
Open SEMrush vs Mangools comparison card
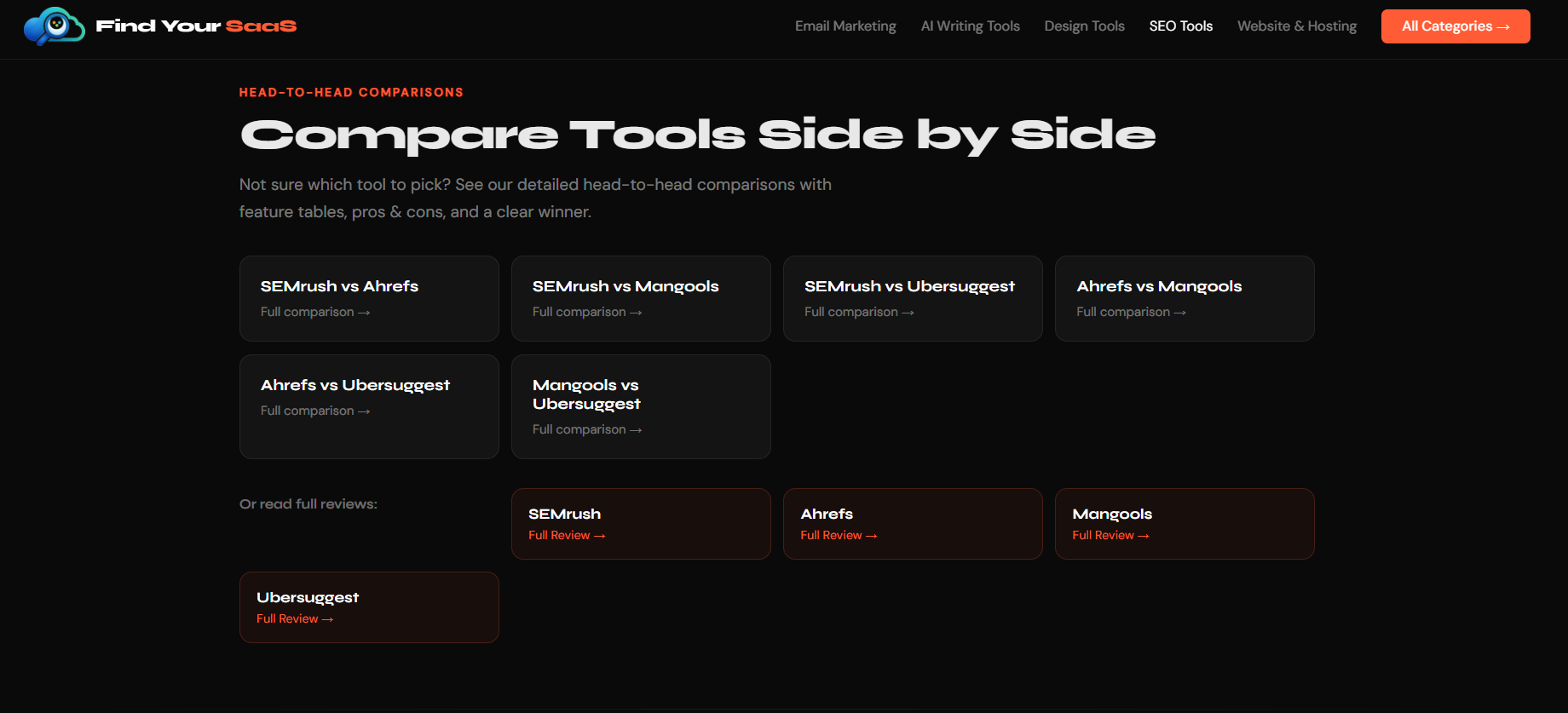[x=641, y=299]
